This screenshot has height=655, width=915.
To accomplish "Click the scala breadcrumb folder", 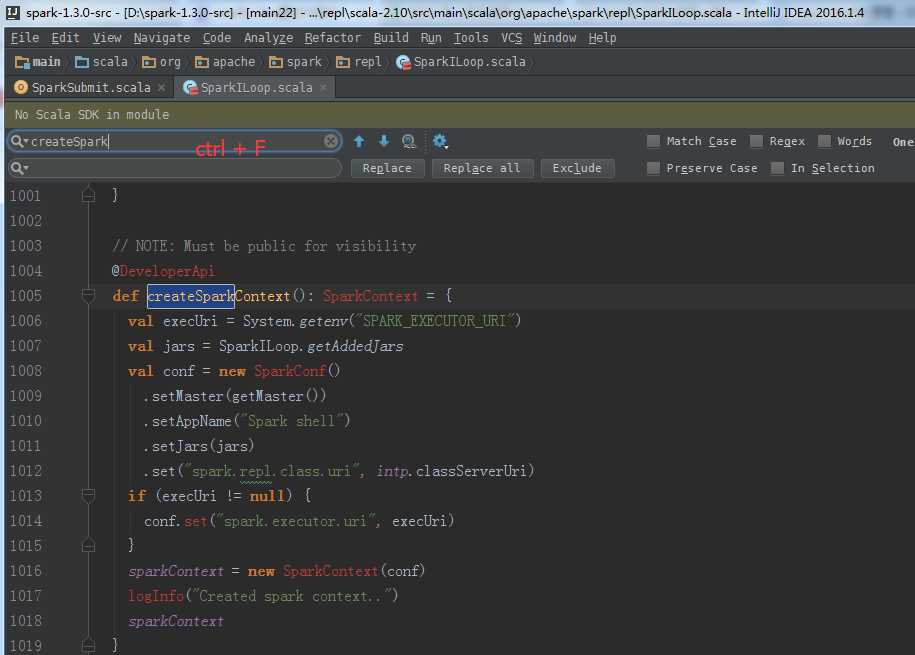I will click(x=102, y=62).
